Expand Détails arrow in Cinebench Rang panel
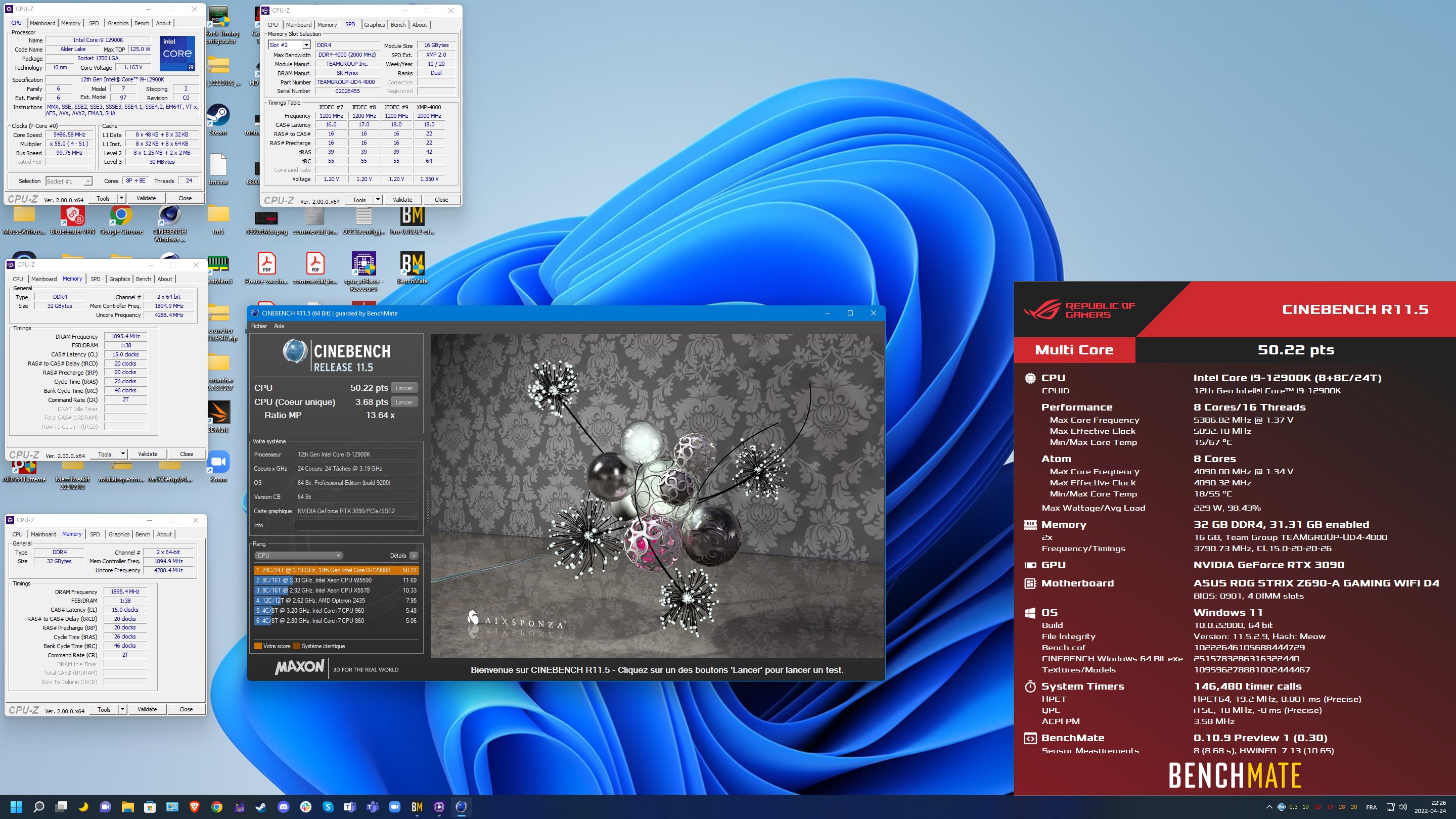Screen dimensions: 1456x819 (414, 556)
